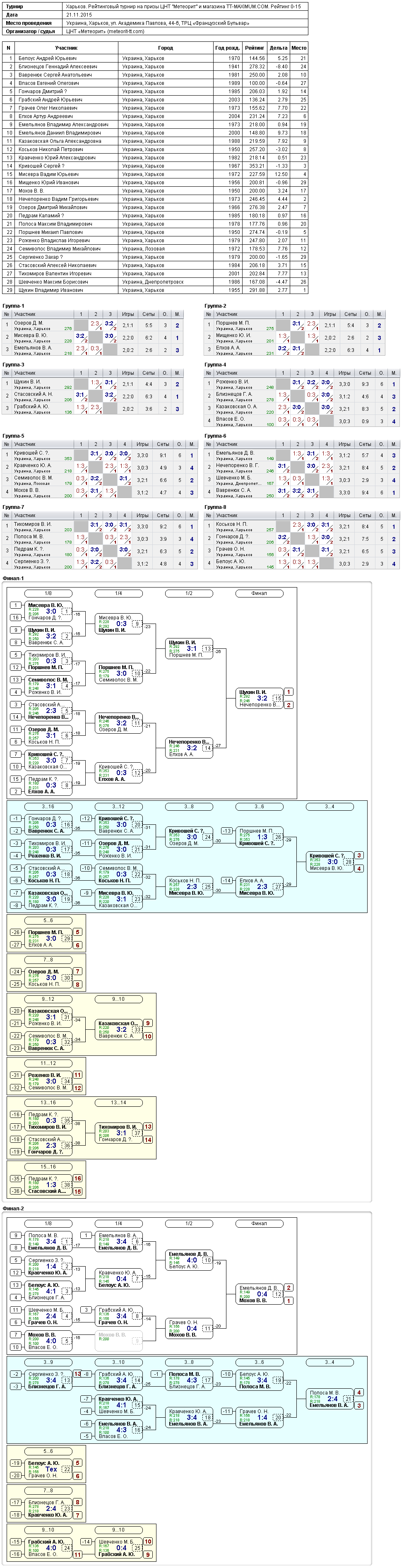Click the Место column header
Screen dimensions: 404x1568
point(299,48)
